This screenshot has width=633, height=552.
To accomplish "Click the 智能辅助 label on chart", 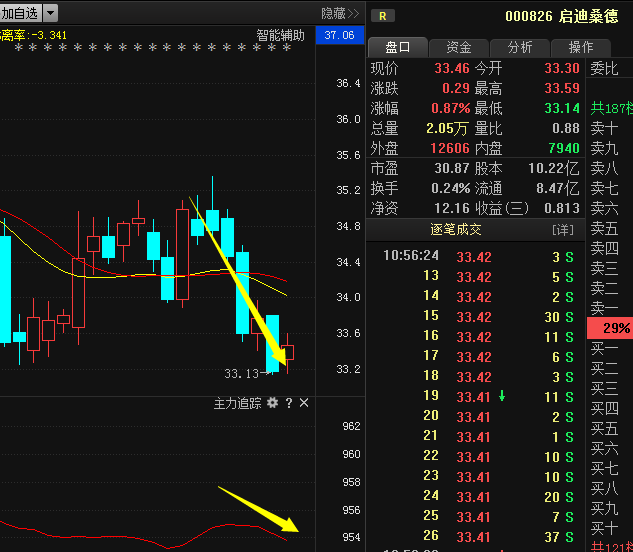I will tap(281, 36).
